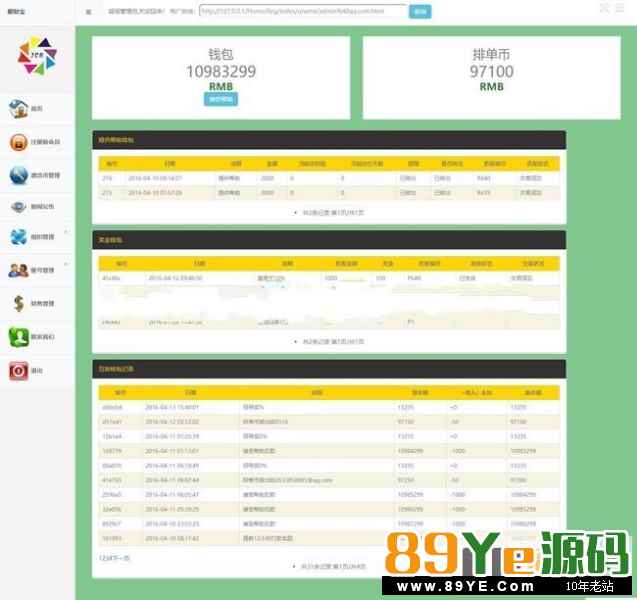Click first row of top table
This screenshot has width=637, height=600.
pos(329,178)
